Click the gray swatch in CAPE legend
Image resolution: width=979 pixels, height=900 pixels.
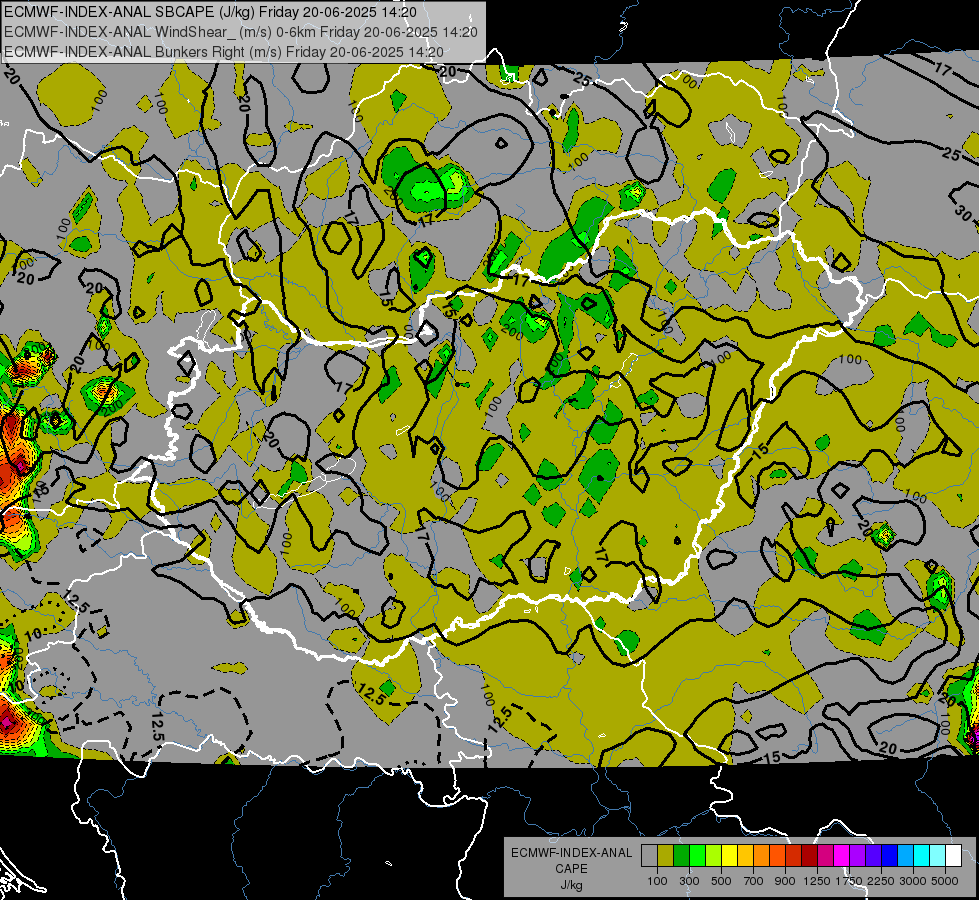click(649, 855)
